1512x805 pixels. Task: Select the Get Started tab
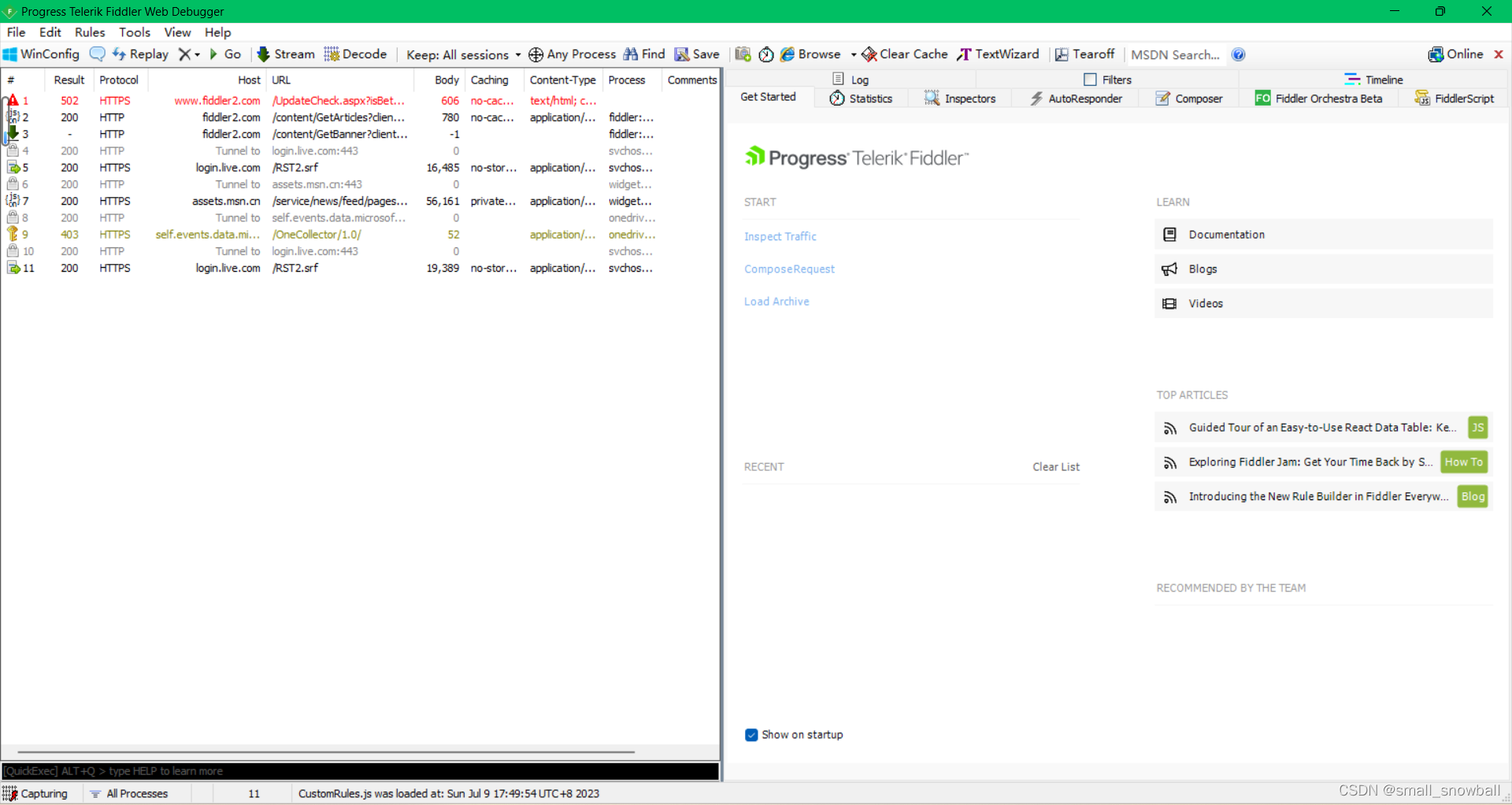point(768,97)
